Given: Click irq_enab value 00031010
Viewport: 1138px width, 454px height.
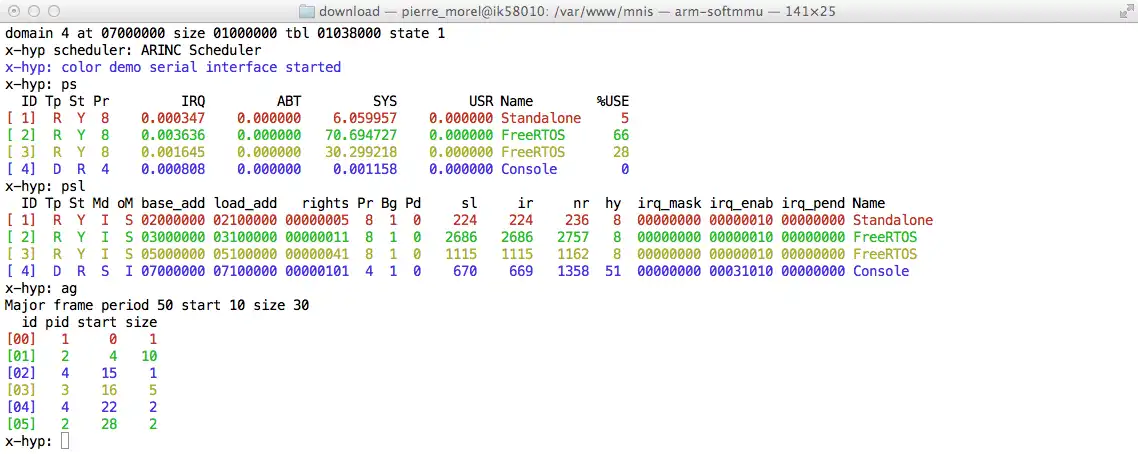Looking at the screenshot, I should click(x=742, y=271).
